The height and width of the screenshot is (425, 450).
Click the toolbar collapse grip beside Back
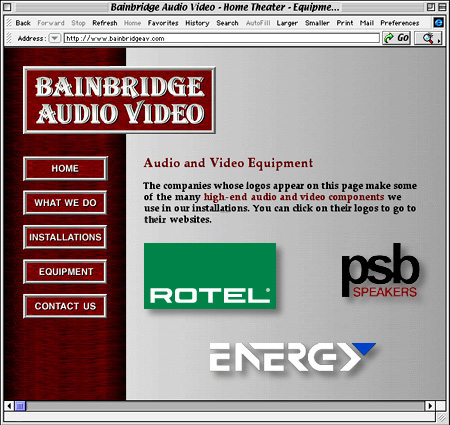pyautogui.click(x=9, y=23)
